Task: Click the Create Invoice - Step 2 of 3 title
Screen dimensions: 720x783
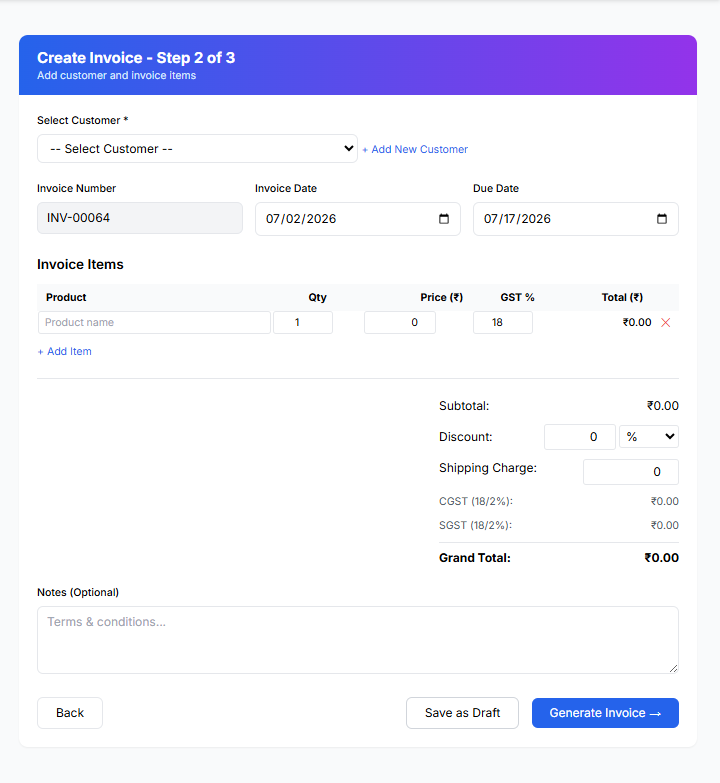Action: point(136,58)
